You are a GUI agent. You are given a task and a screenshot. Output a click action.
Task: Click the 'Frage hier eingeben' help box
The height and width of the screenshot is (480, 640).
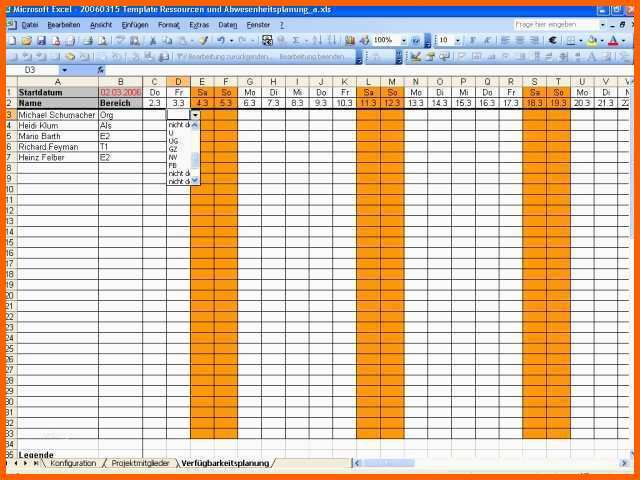(556, 25)
